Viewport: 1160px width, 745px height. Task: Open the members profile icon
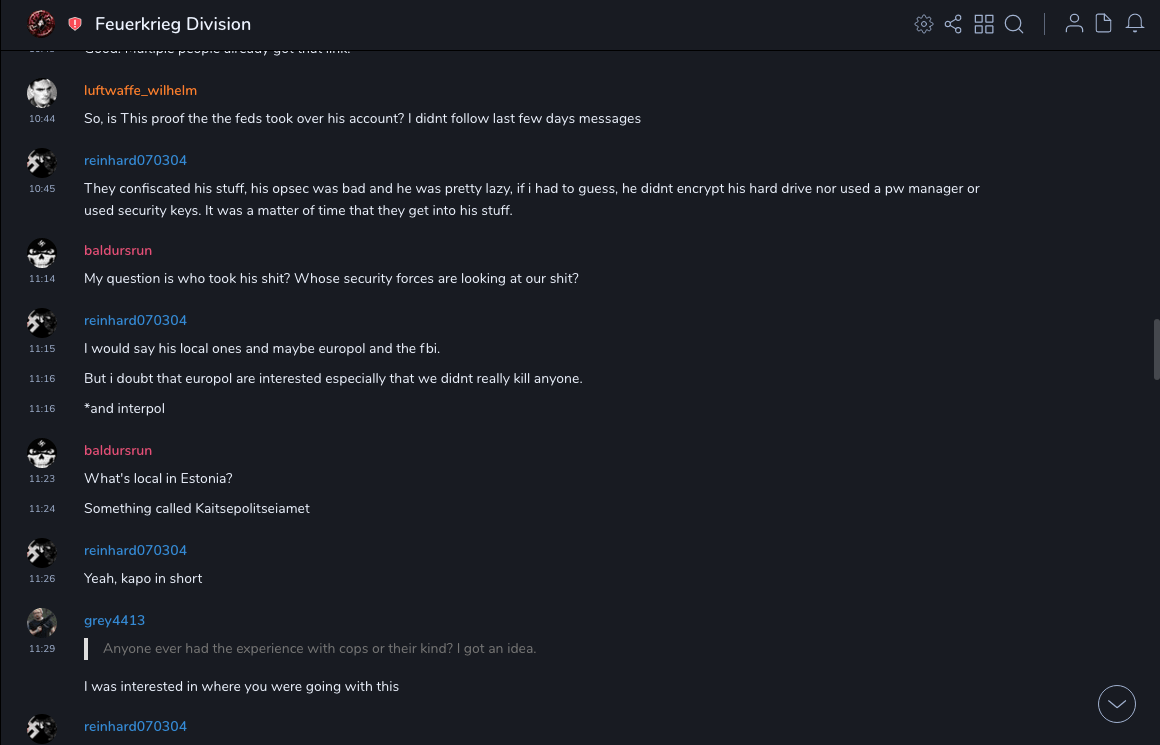coord(1074,24)
